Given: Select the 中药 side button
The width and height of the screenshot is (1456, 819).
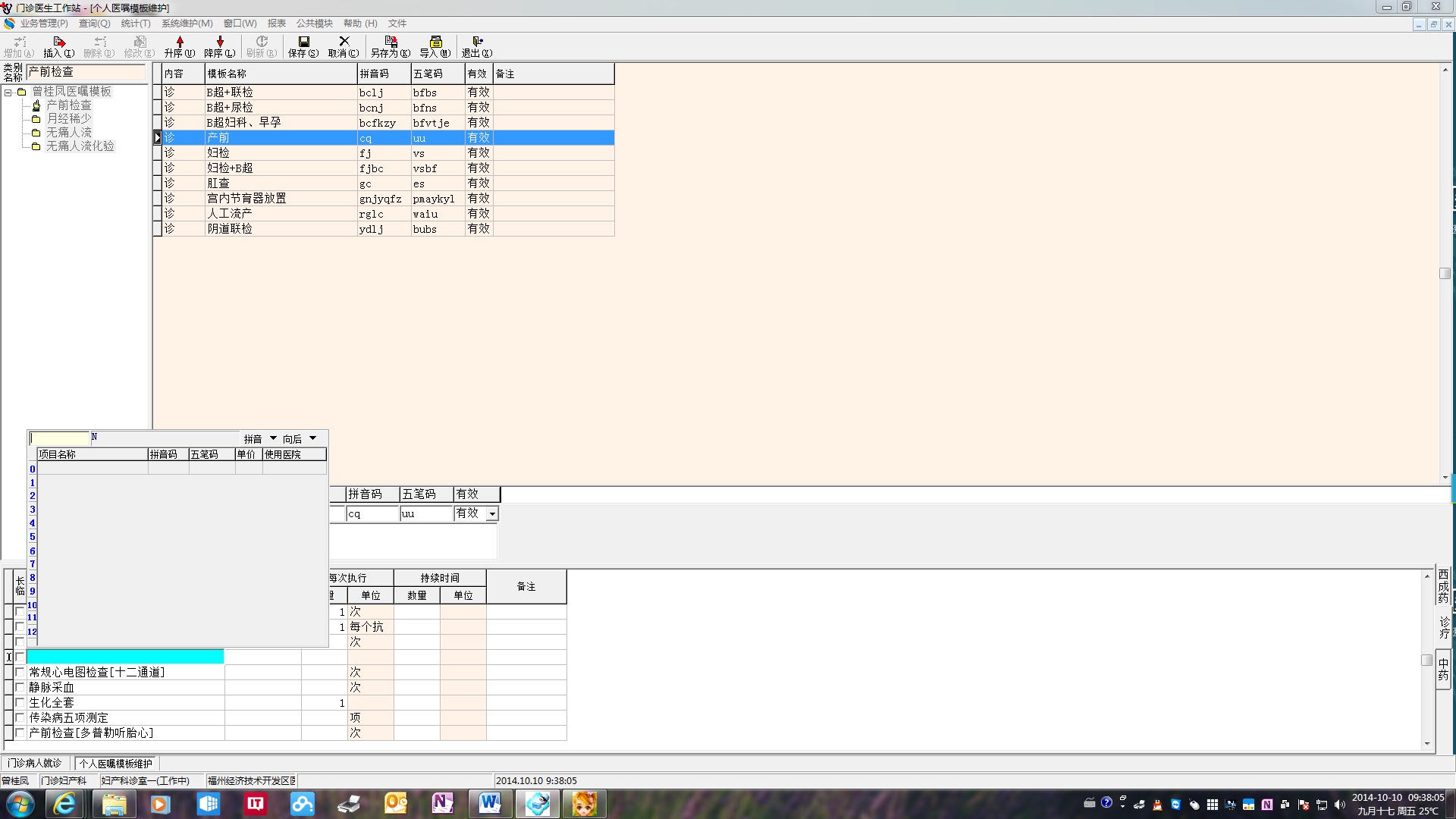Looking at the screenshot, I should [1443, 669].
